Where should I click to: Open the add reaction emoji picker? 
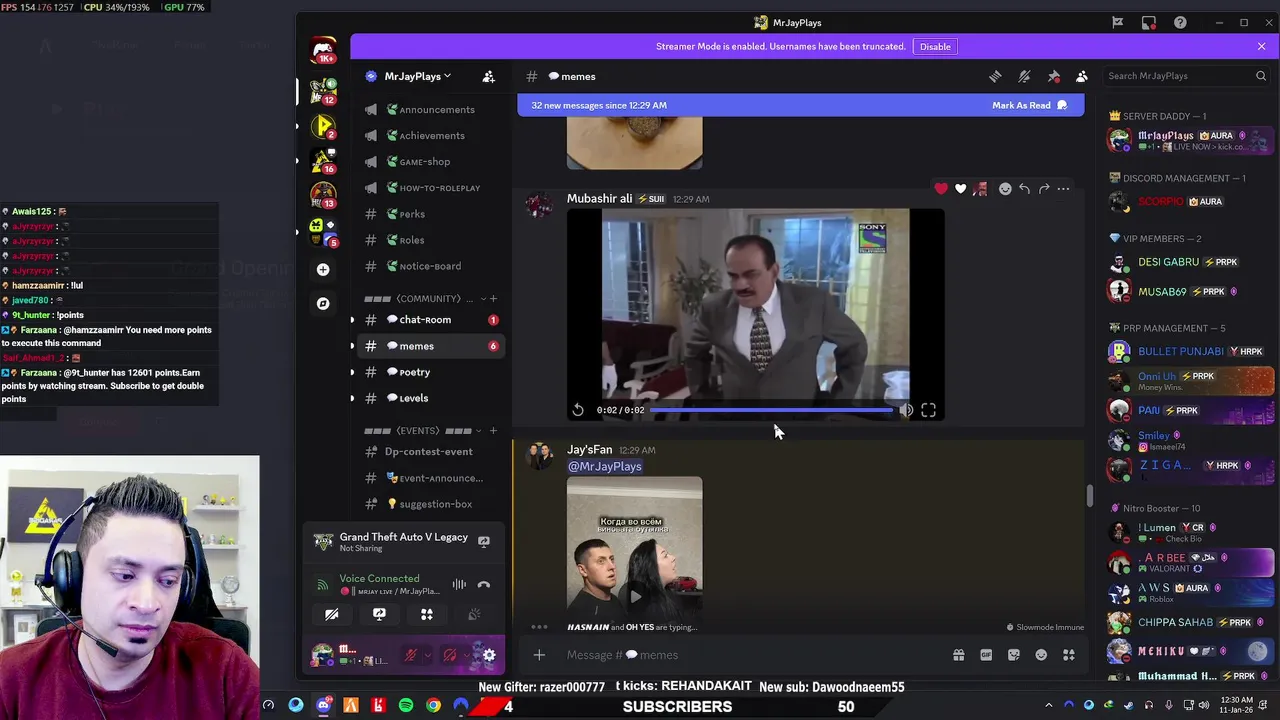coord(1005,189)
